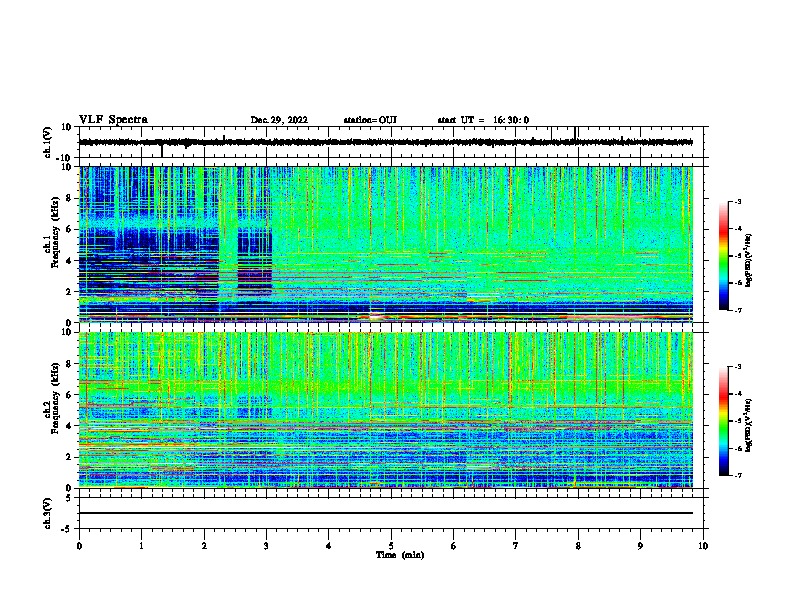Click the "1" tick on the time axis
792x612 pixels.
click(x=141, y=545)
